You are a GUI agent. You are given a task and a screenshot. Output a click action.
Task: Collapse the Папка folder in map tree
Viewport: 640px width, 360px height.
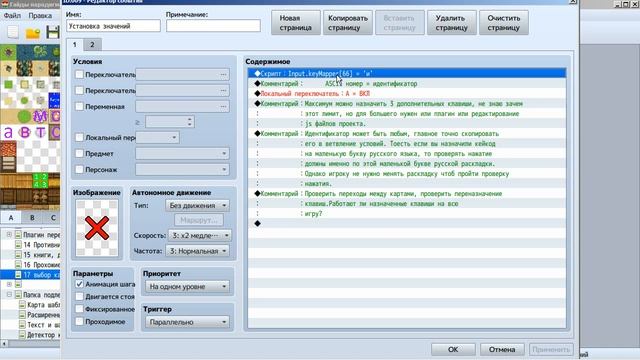[9, 294]
